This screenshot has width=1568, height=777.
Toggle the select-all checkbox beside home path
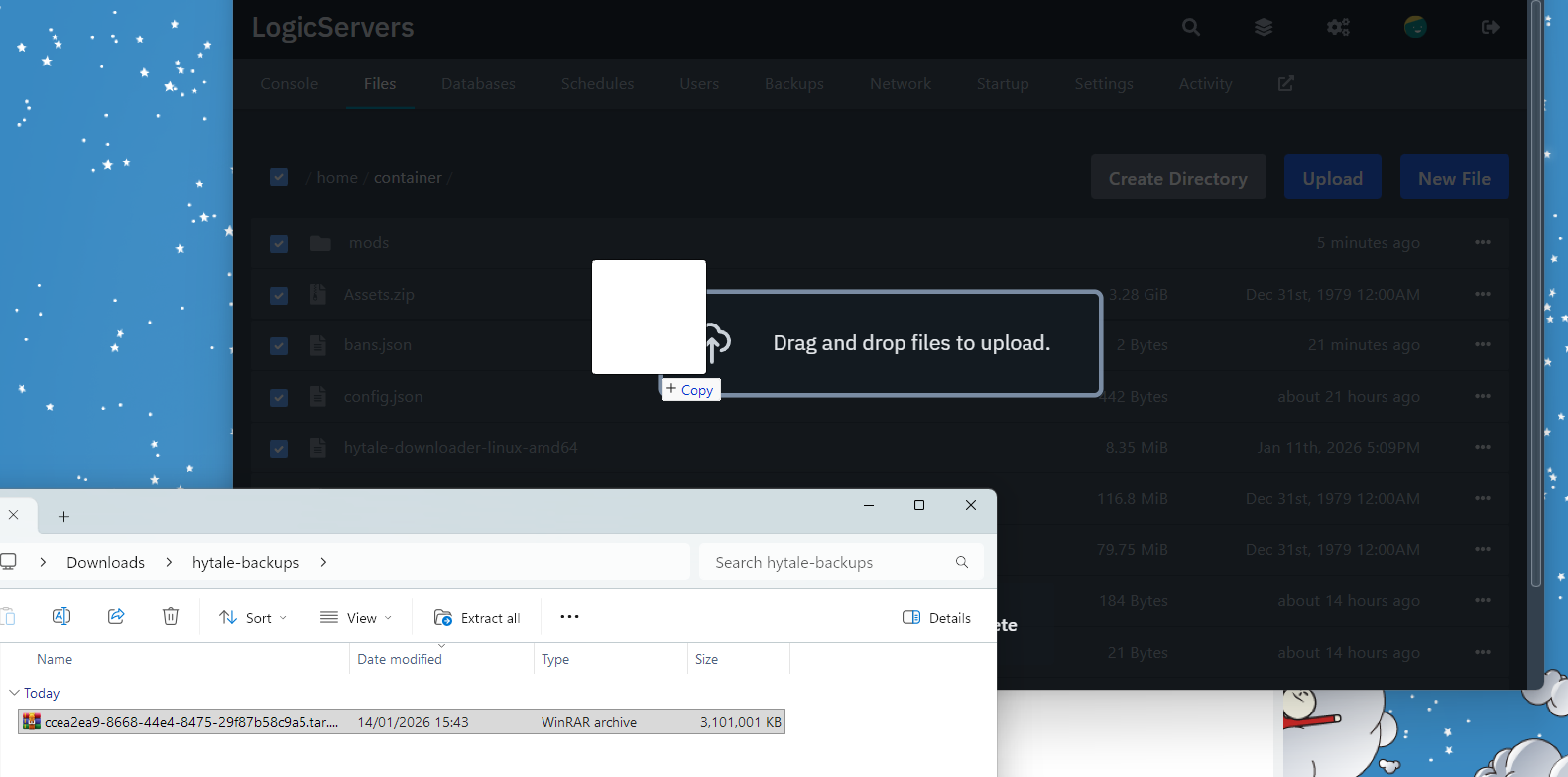click(x=279, y=177)
